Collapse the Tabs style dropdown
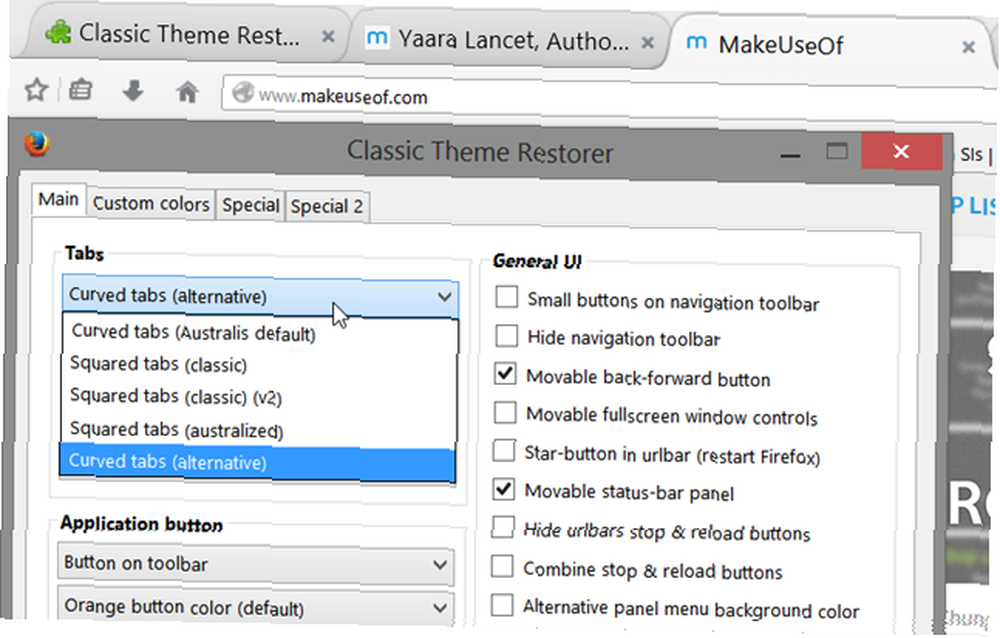The height and width of the screenshot is (638, 1000). pyautogui.click(x=260, y=297)
